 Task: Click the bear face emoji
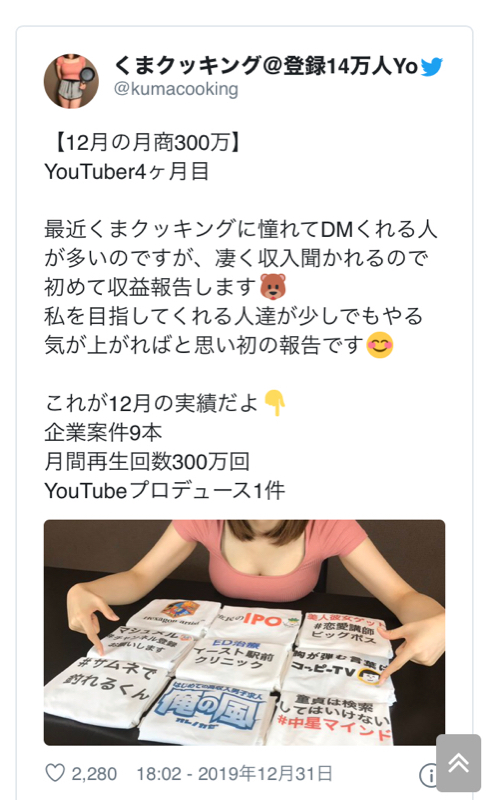coord(273,287)
